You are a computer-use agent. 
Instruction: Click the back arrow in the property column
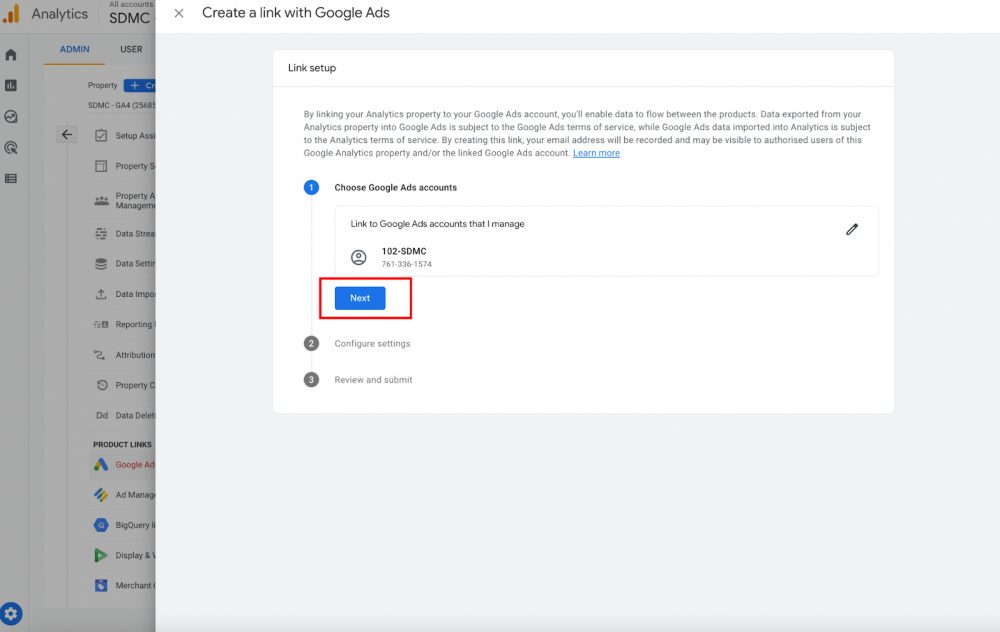click(x=67, y=135)
